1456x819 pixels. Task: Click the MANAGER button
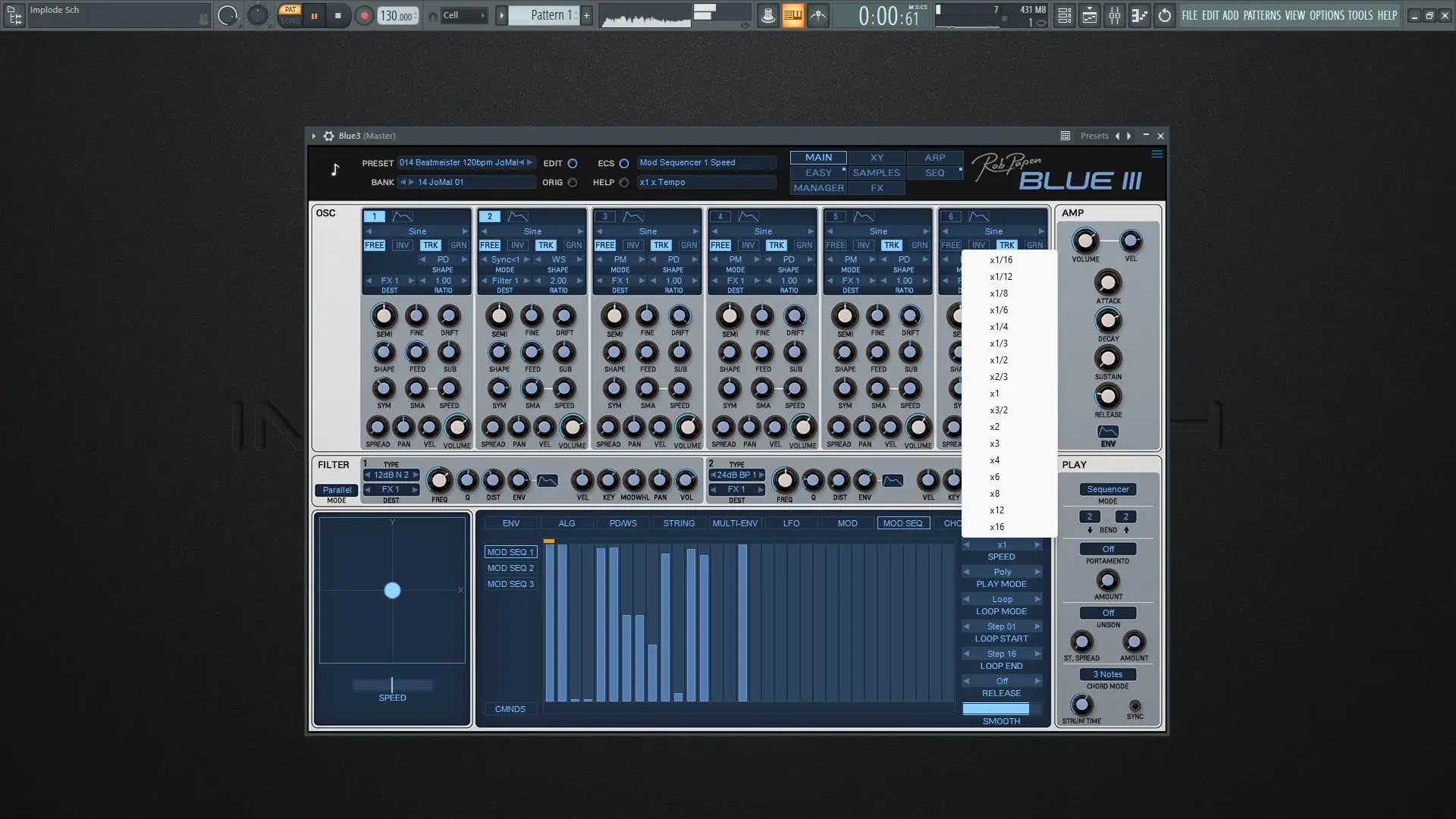(818, 188)
